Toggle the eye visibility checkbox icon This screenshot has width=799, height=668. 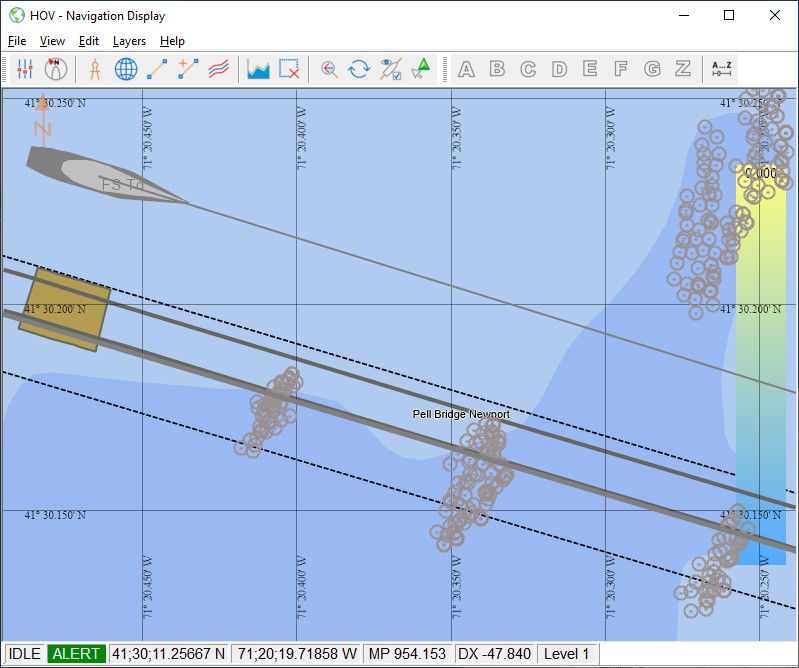[391, 69]
